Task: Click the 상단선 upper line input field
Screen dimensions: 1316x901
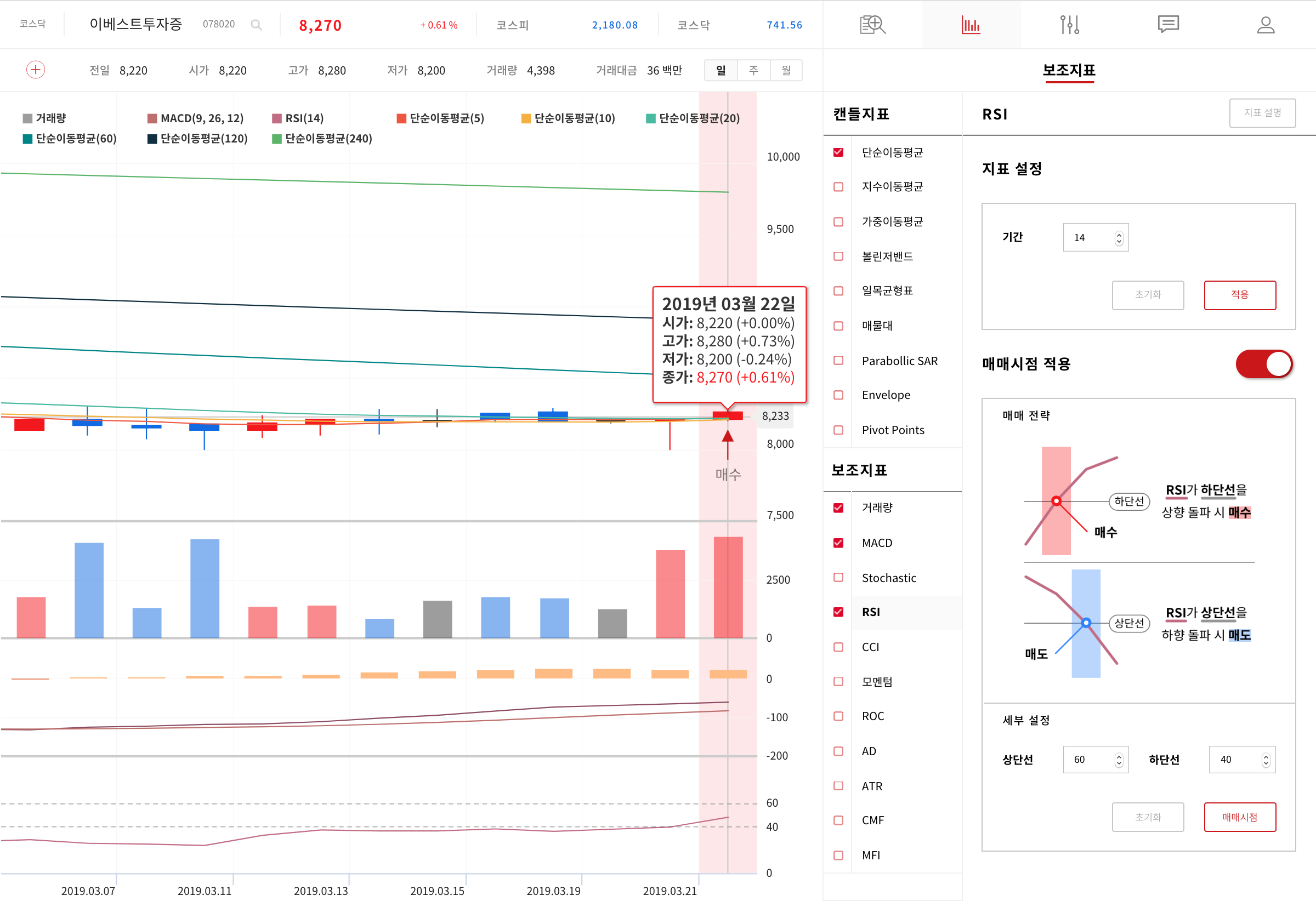Action: pos(1095,760)
